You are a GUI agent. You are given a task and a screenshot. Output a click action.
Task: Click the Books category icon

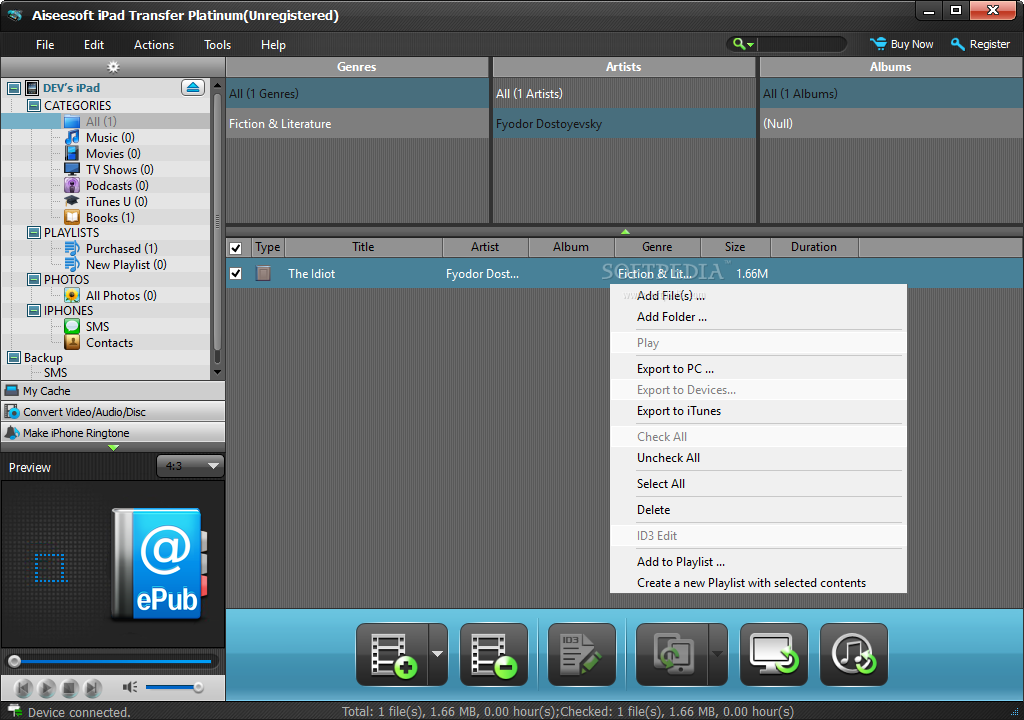[x=72, y=218]
